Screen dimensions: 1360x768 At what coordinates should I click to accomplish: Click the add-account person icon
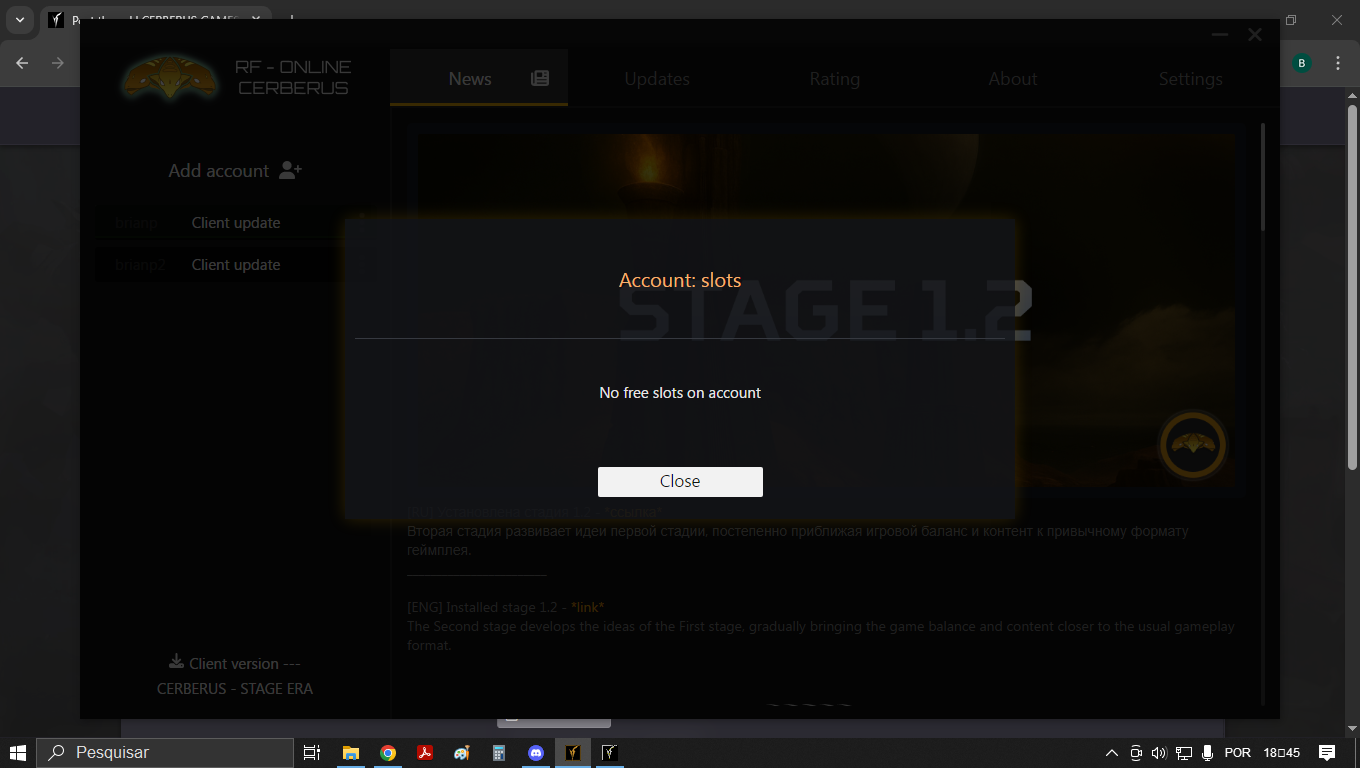pos(290,170)
